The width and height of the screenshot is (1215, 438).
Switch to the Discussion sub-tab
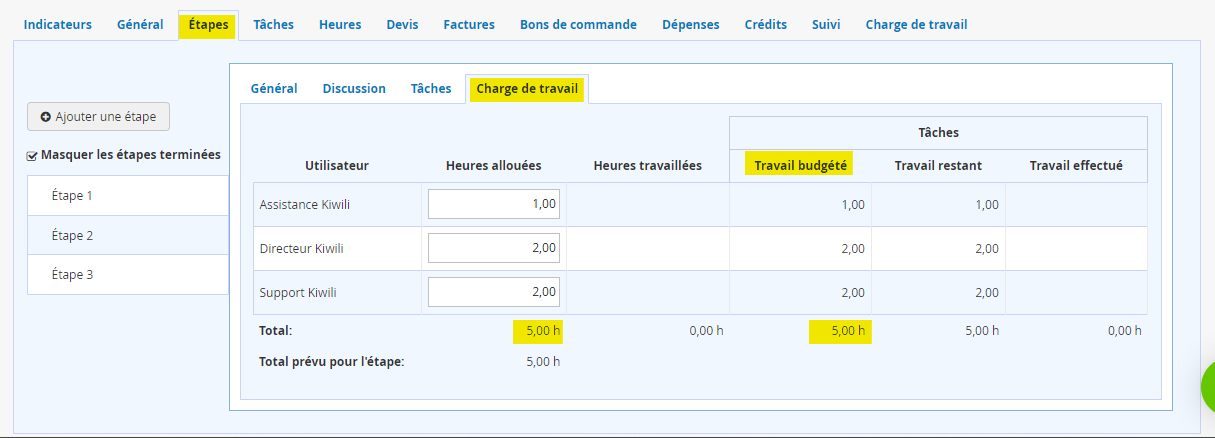[x=354, y=88]
